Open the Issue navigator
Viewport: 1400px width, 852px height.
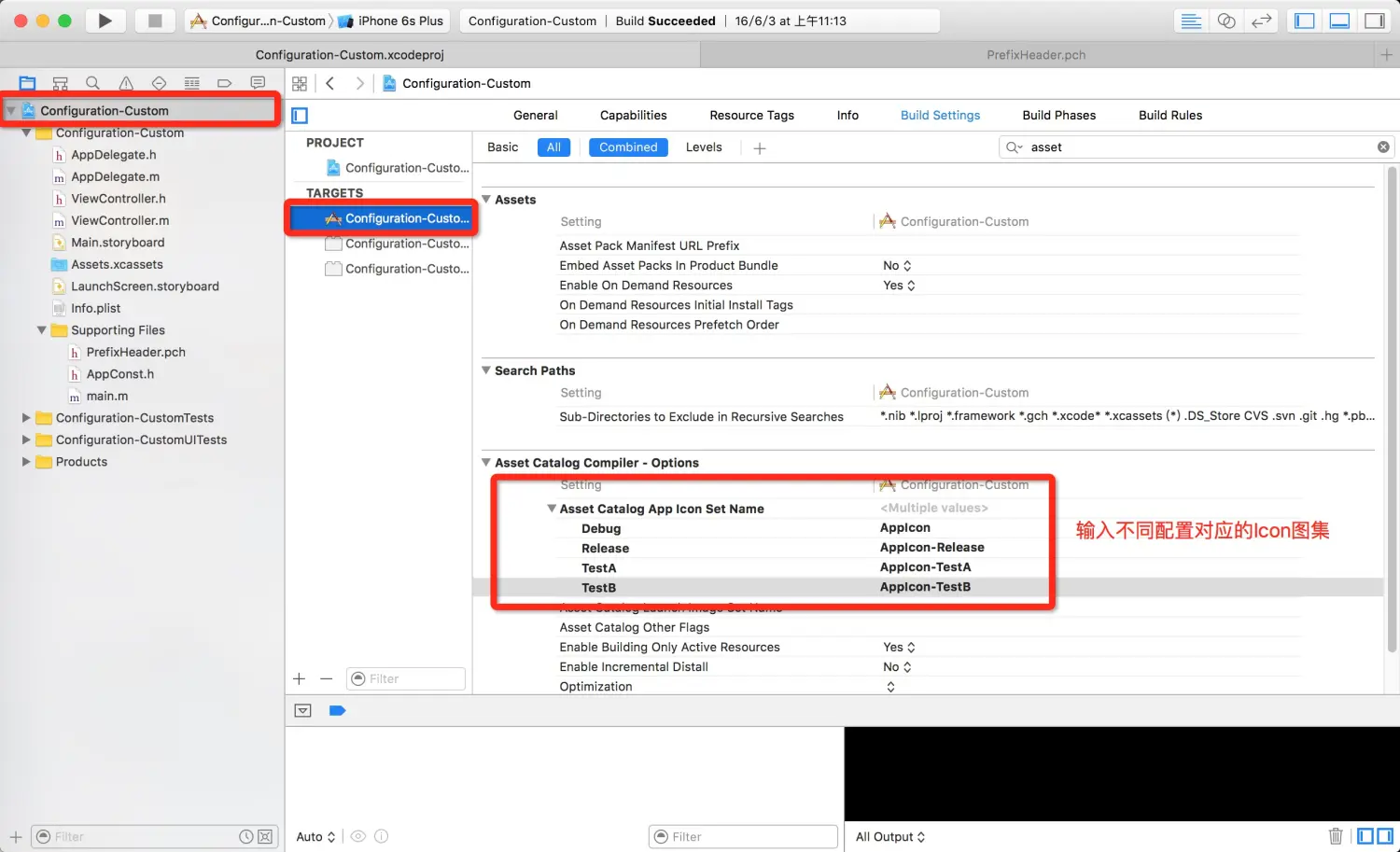(126, 83)
